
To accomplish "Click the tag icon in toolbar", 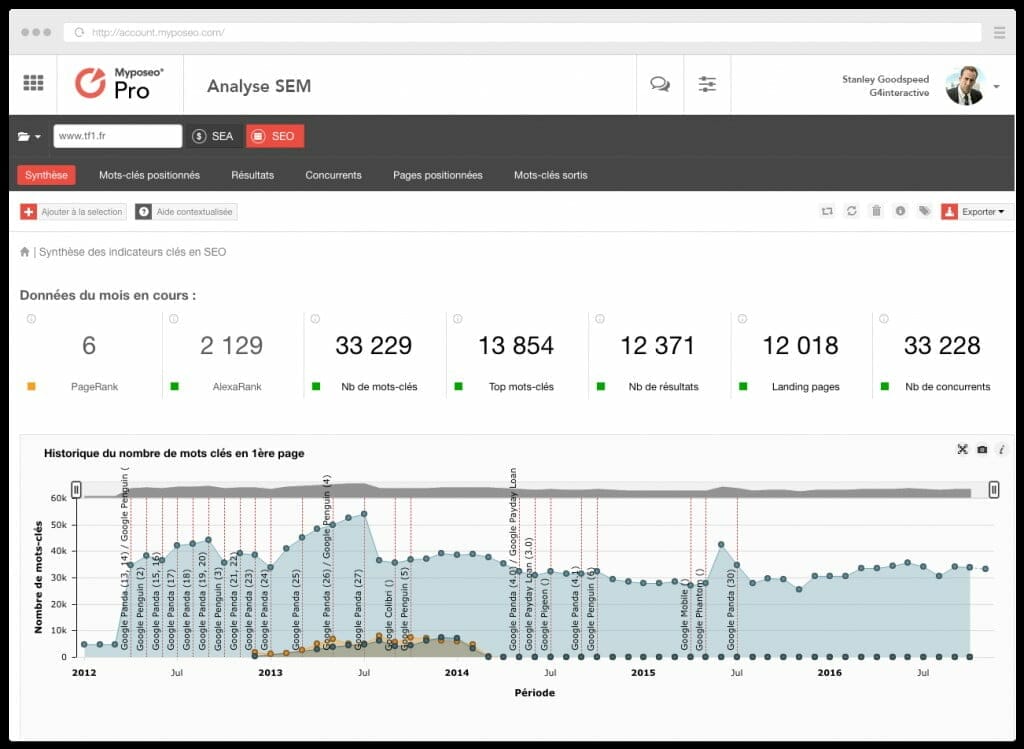I will click(924, 211).
